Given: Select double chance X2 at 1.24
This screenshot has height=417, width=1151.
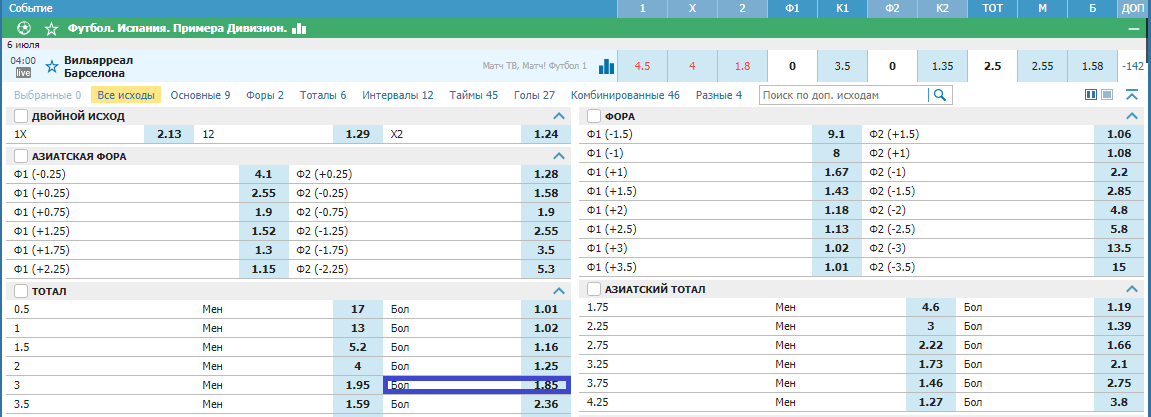Looking at the screenshot, I should pyautogui.click(x=545, y=134).
